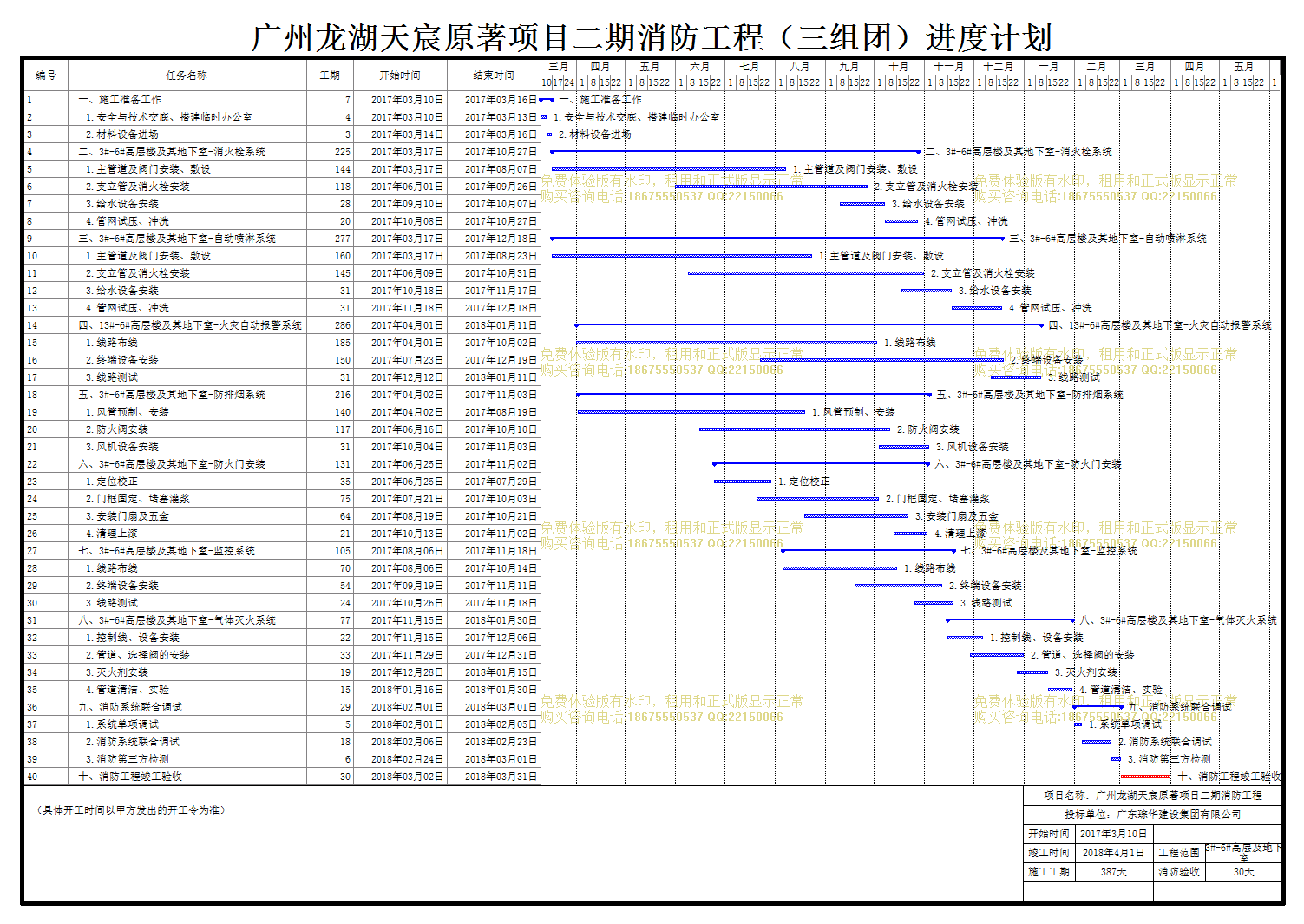Click the duration value 216 in row 18
1304x924 pixels.
tap(343, 395)
